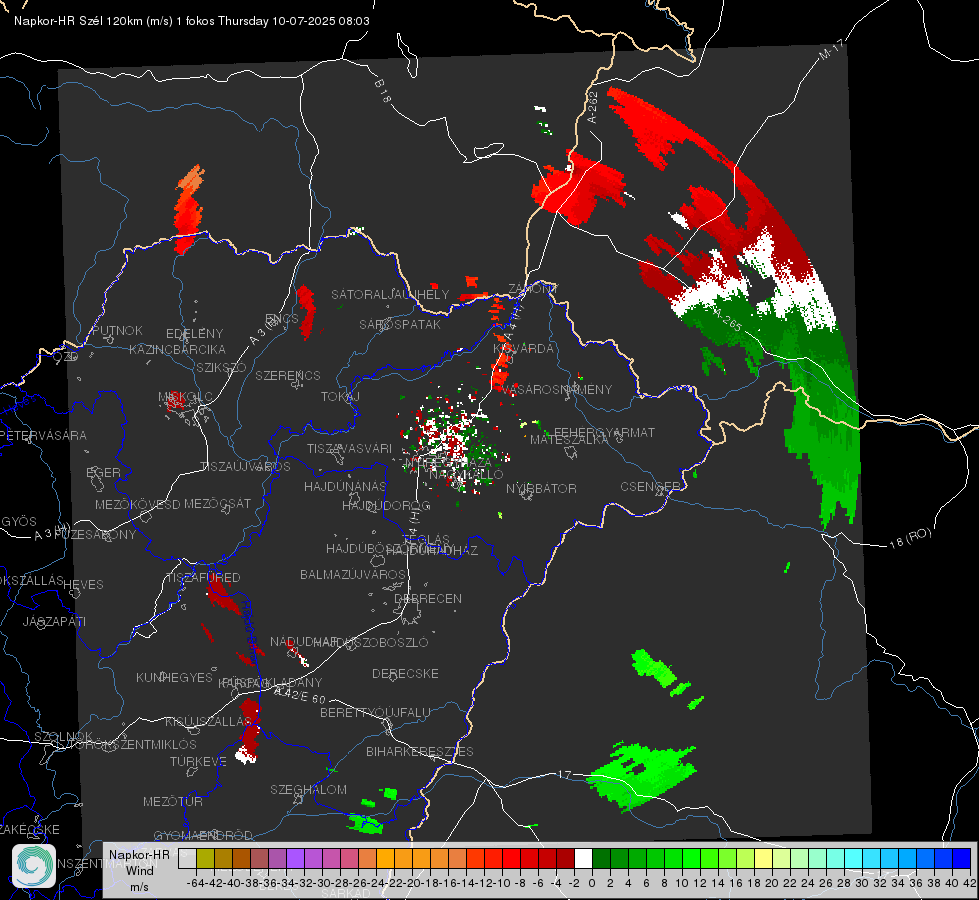
Task: Select the BERETTYÓÚJFALU label
Action: tap(375, 712)
